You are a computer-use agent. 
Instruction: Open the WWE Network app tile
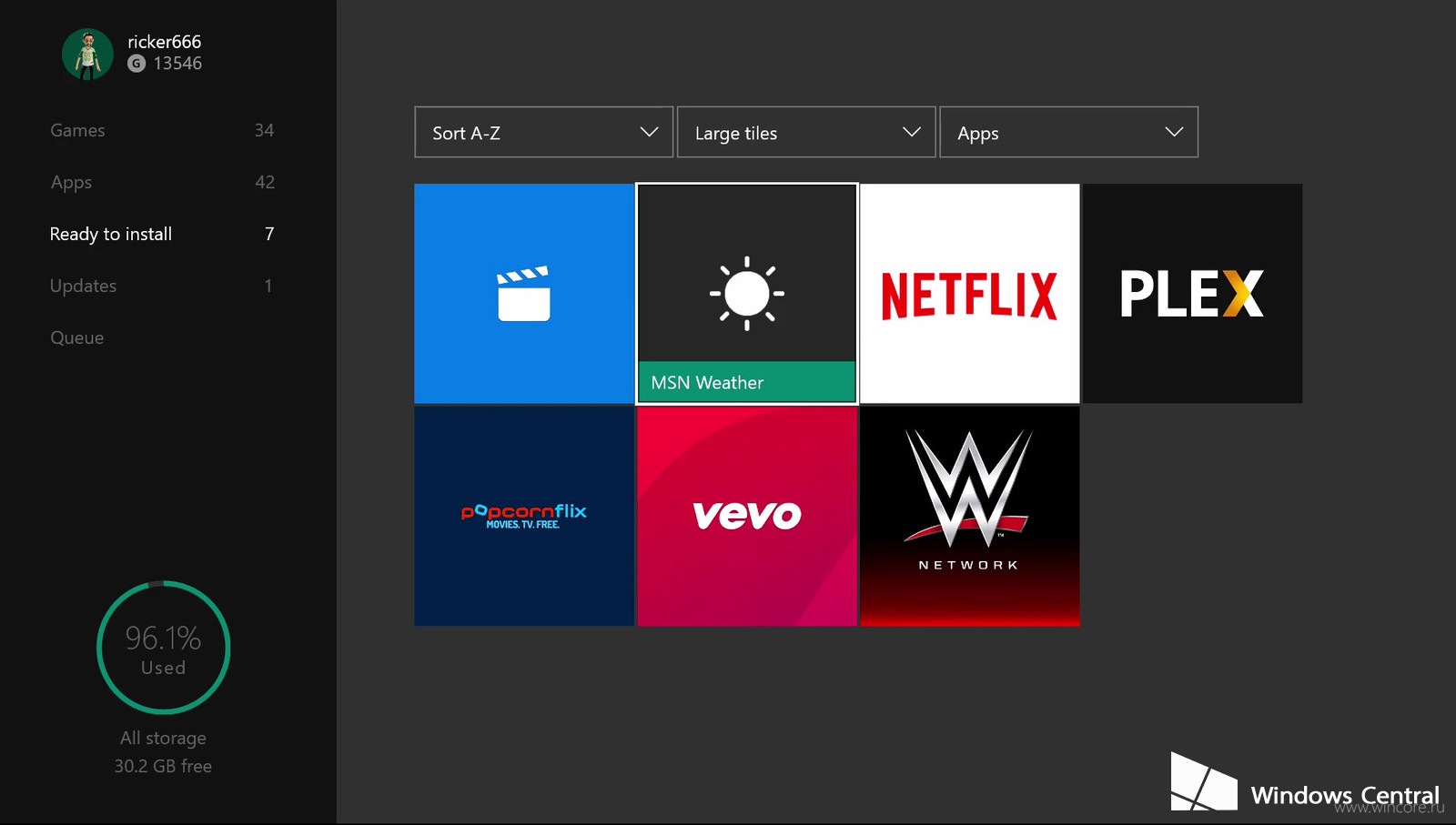970,516
